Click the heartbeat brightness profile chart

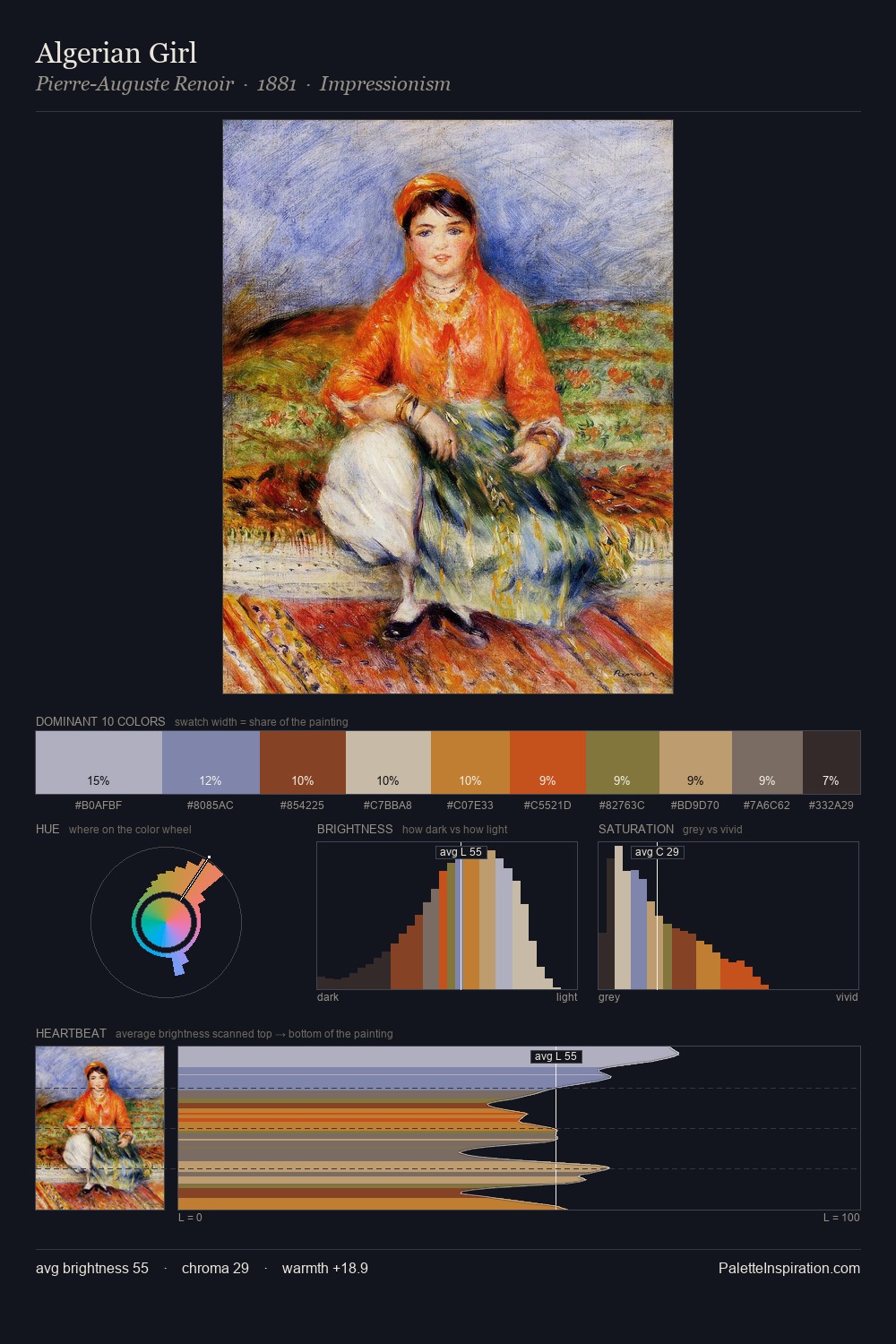[x=519, y=1128]
